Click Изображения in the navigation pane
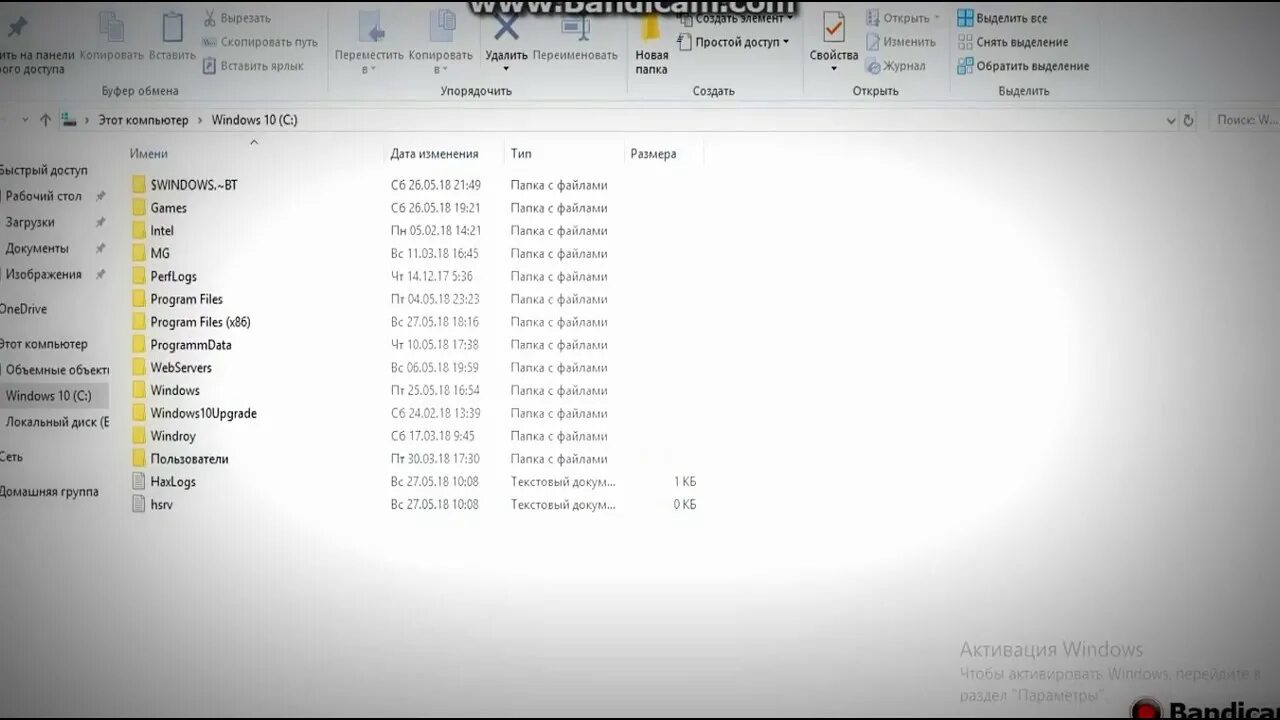 click(43, 274)
